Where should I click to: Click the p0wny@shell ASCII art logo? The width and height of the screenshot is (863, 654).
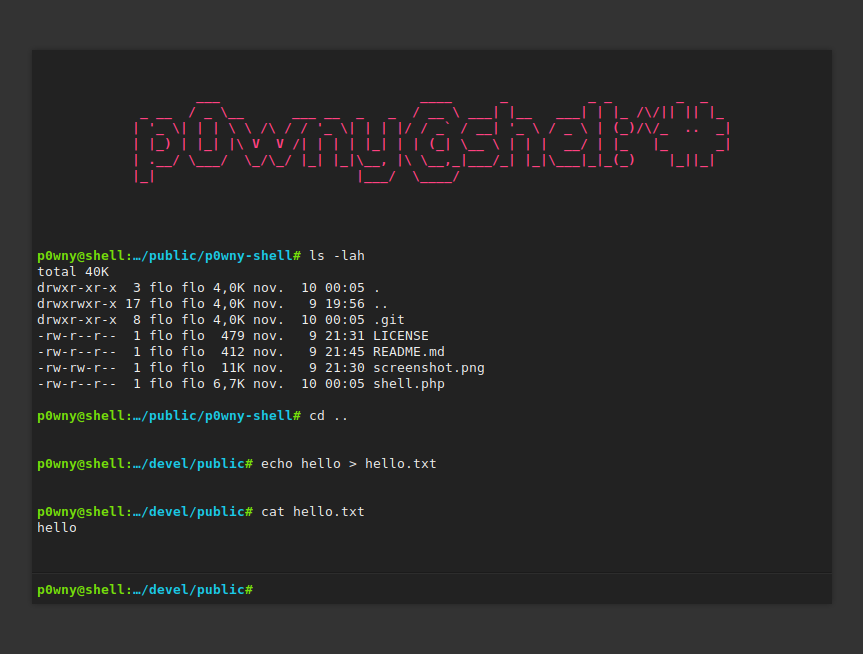(x=432, y=142)
